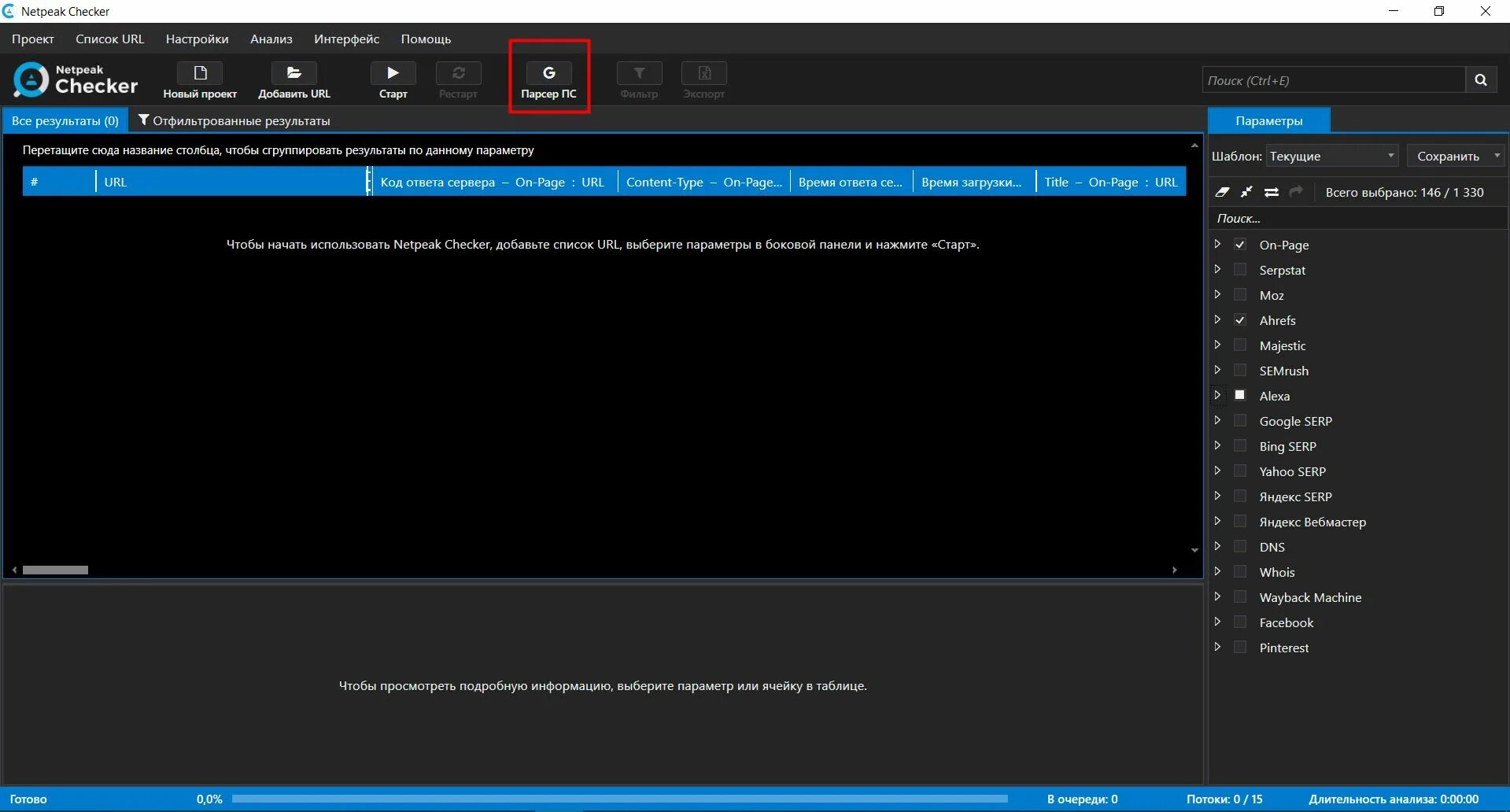Focus the parameters Поиск... field
This screenshot has height=812, width=1510.
[x=1357, y=218]
